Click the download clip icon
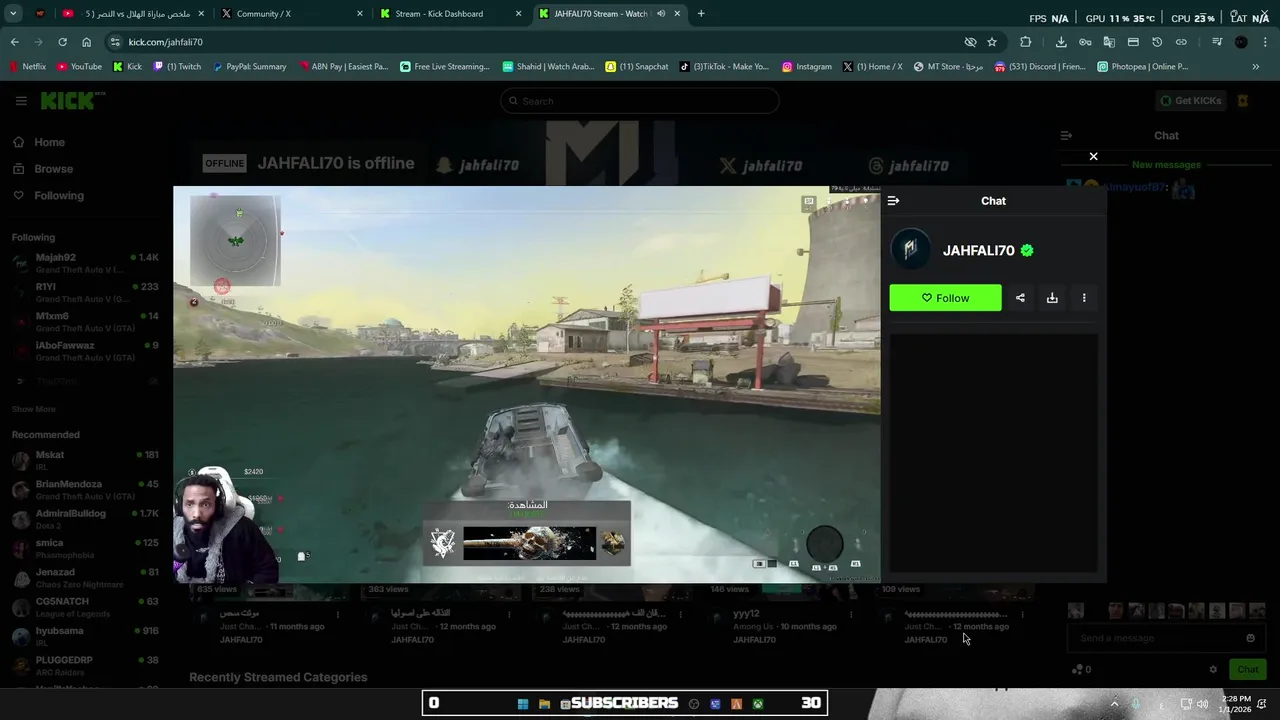1280x720 pixels. click(x=1052, y=298)
